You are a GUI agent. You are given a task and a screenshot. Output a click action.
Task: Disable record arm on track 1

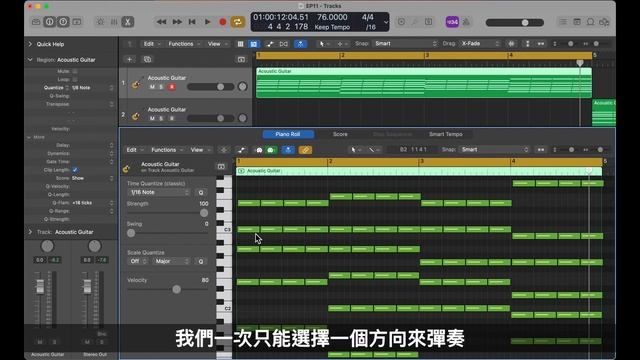[172, 87]
